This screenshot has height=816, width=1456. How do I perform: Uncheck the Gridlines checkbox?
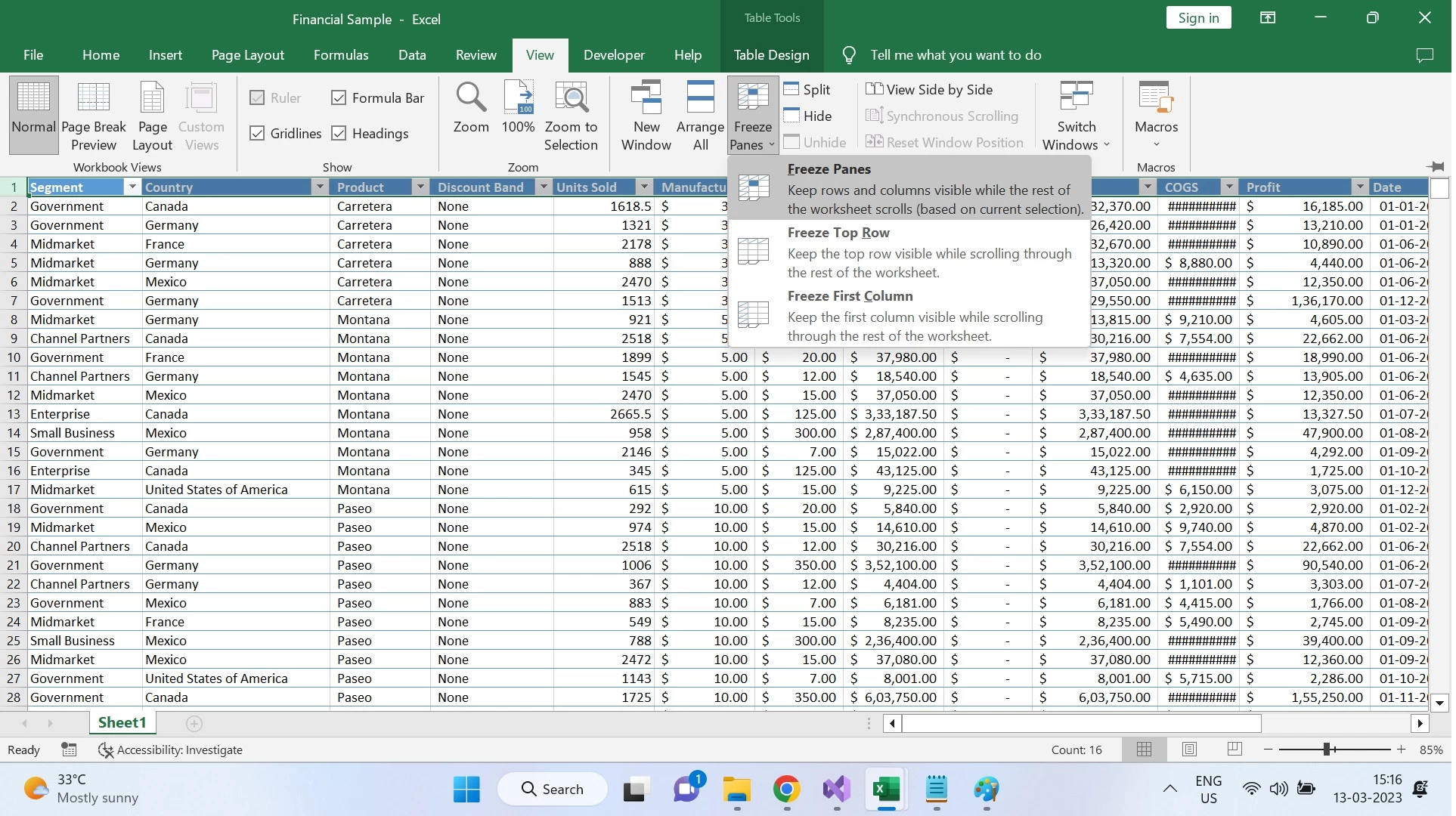pos(258,134)
